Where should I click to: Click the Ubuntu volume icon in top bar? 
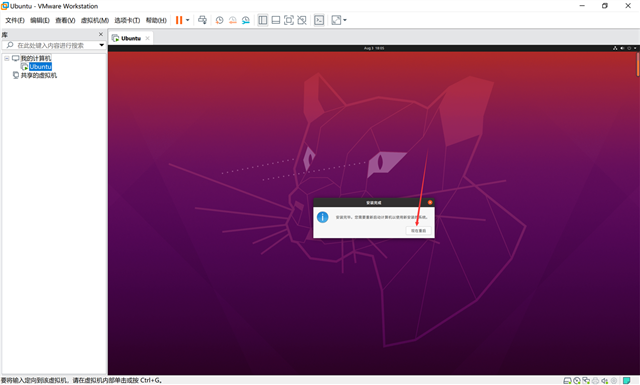coord(622,48)
